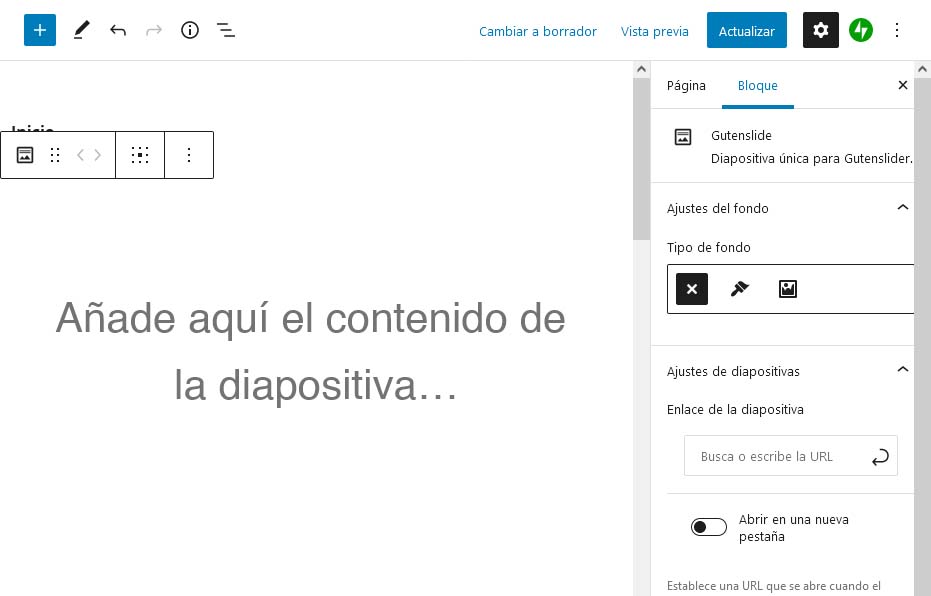Select the no background X option
This screenshot has height=596, width=931.
[x=692, y=289]
